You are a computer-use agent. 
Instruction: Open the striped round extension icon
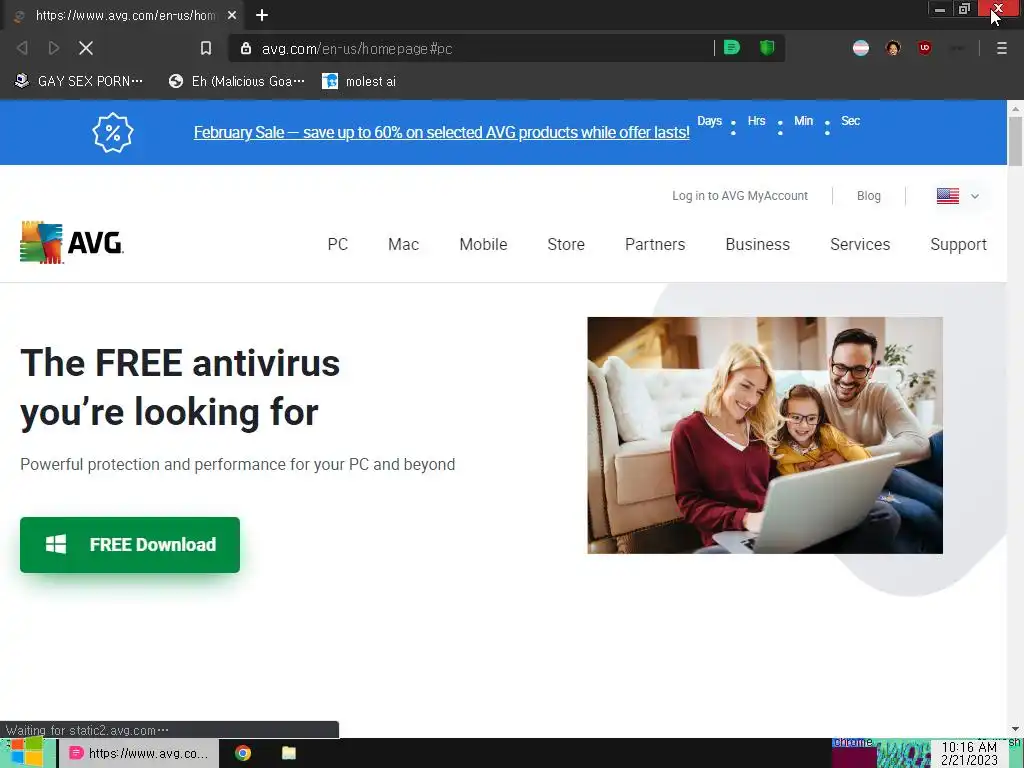click(x=861, y=48)
